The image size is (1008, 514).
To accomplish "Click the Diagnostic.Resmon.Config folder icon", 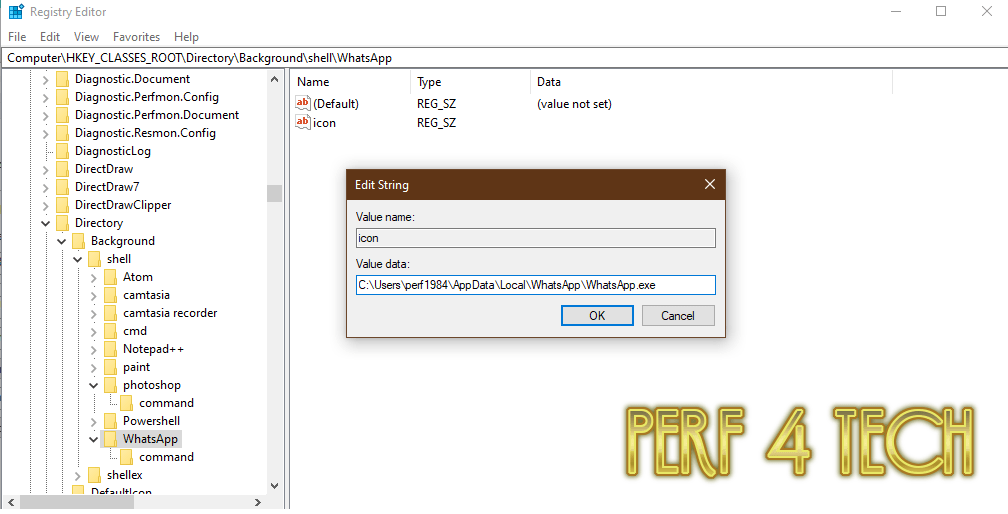I will point(62,133).
